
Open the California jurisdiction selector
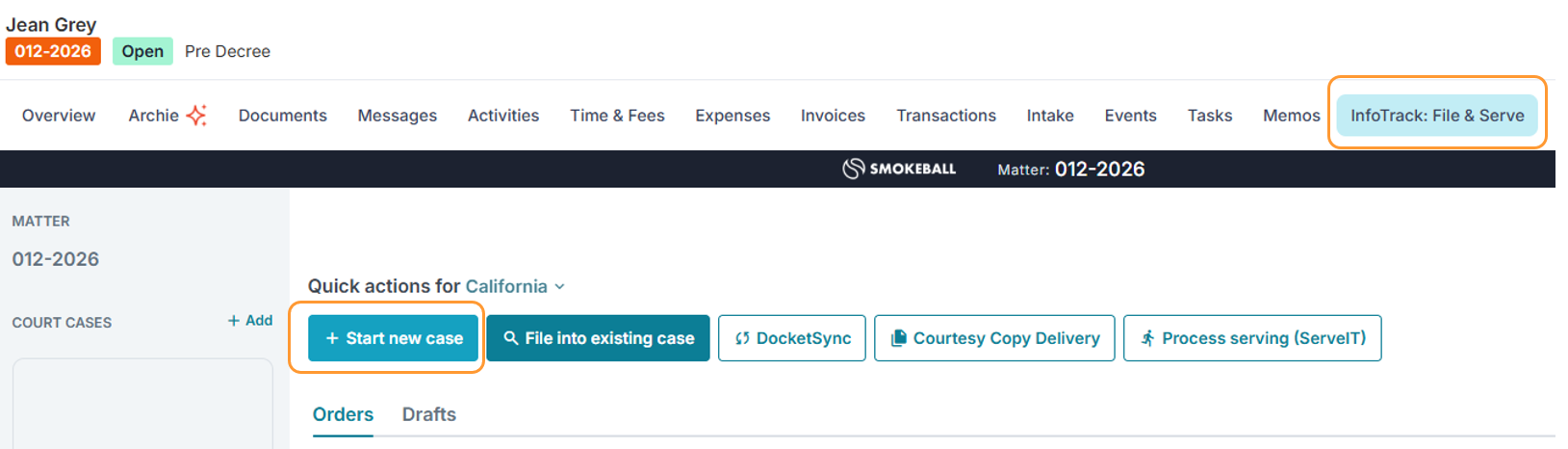tap(506, 286)
